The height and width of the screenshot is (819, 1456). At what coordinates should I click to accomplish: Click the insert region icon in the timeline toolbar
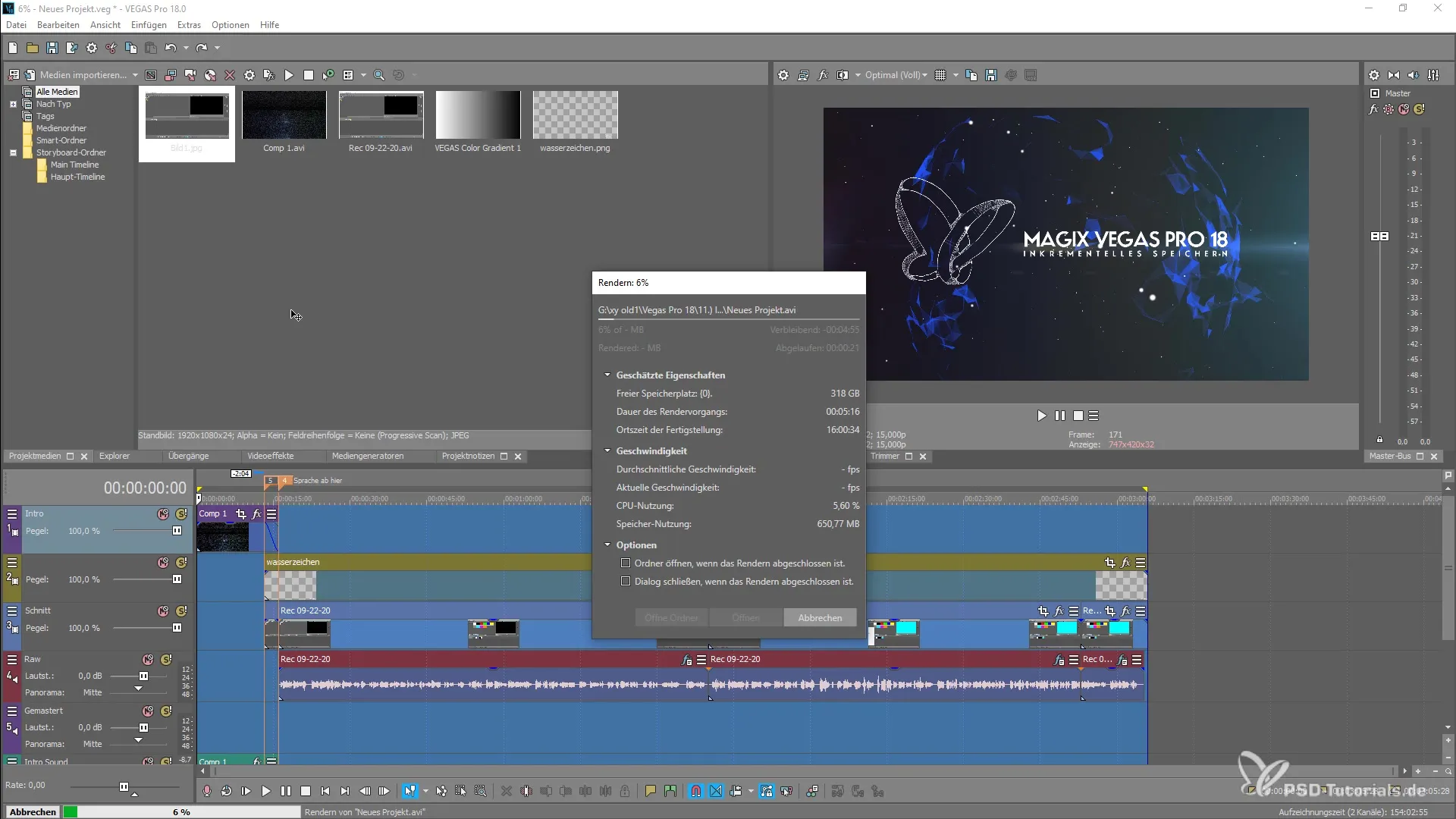click(670, 791)
